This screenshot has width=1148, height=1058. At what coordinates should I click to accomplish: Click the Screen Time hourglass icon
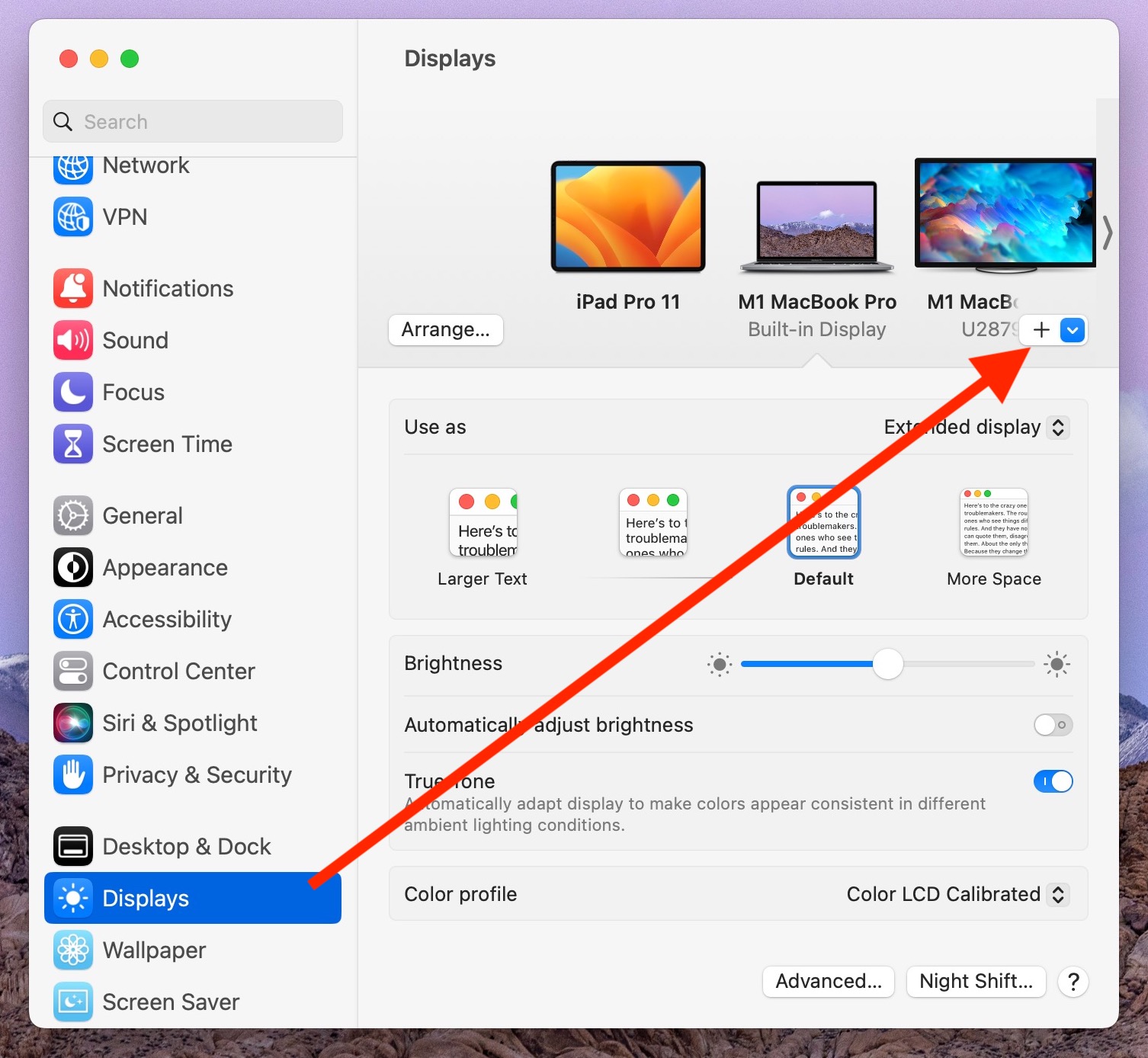tap(73, 444)
